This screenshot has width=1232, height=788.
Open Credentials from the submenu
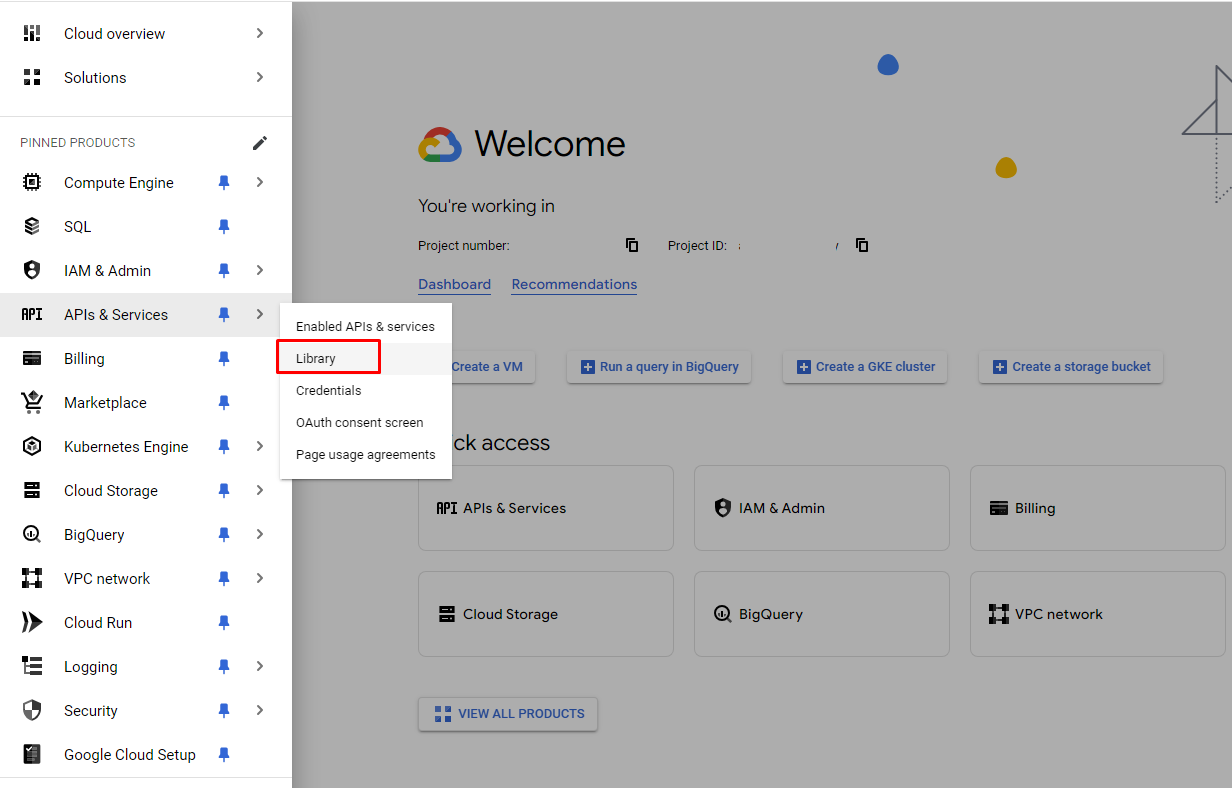pyautogui.click(x=366, y=390)
